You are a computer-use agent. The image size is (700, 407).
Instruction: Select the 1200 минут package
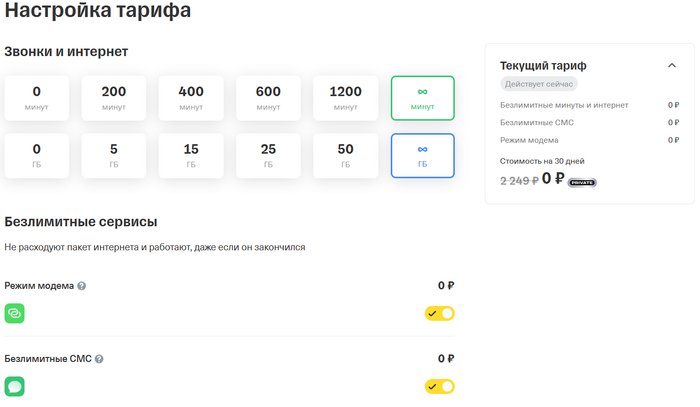click(345, 97)
